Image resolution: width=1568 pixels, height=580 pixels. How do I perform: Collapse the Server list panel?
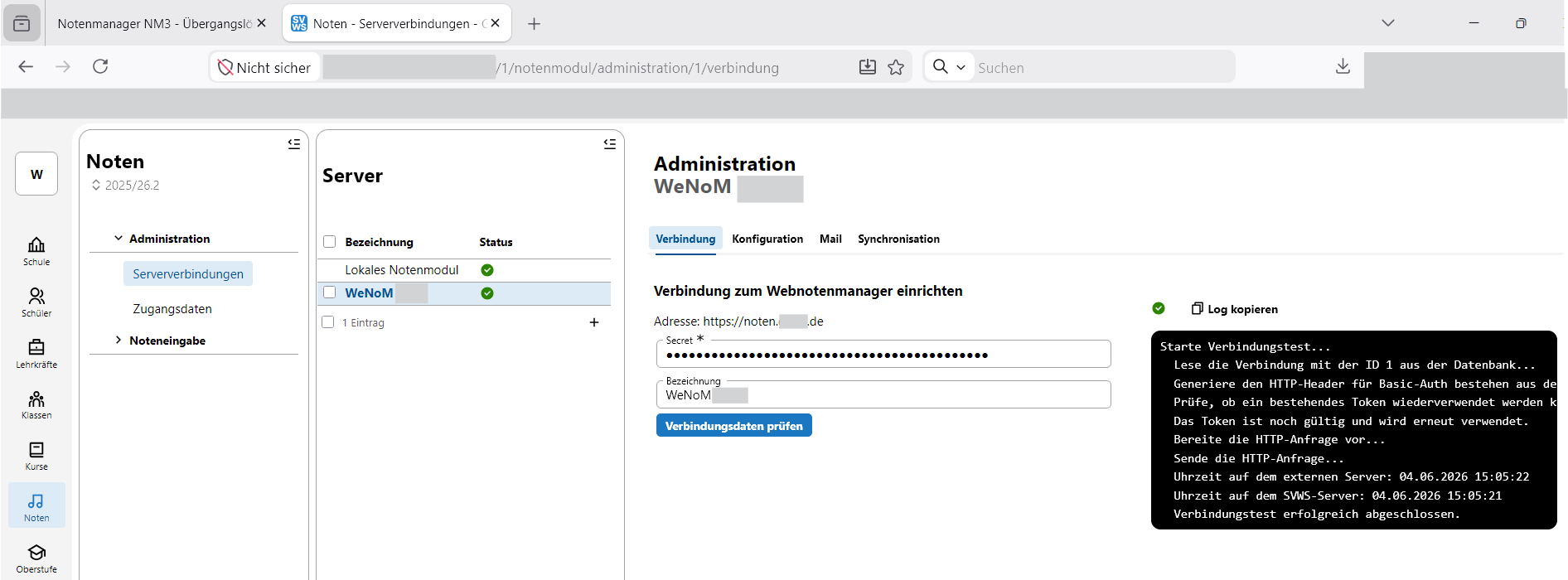click(610, 143)
